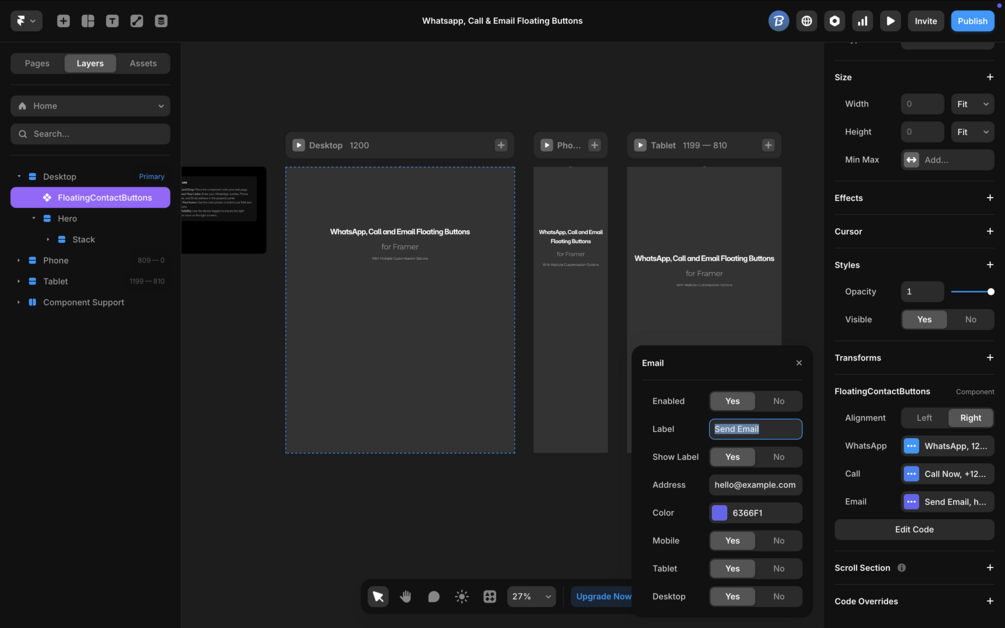Play the Phone breakpoint preview
1005x628 pixels.
click(x=547, y=145)
